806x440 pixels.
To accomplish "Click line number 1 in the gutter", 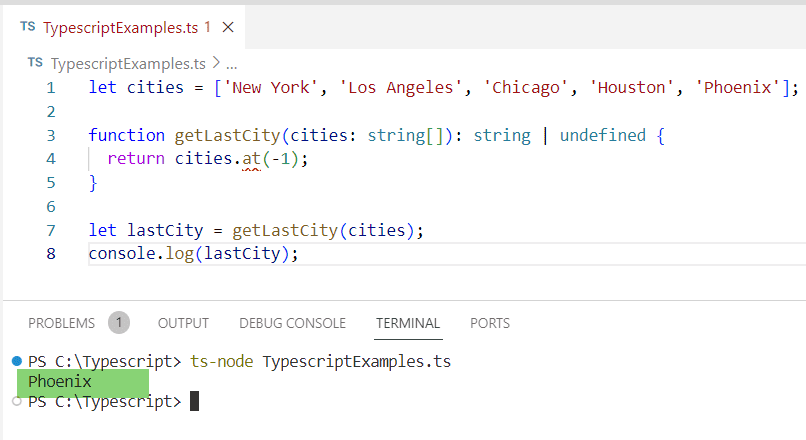I will click(x=51, y=88).
